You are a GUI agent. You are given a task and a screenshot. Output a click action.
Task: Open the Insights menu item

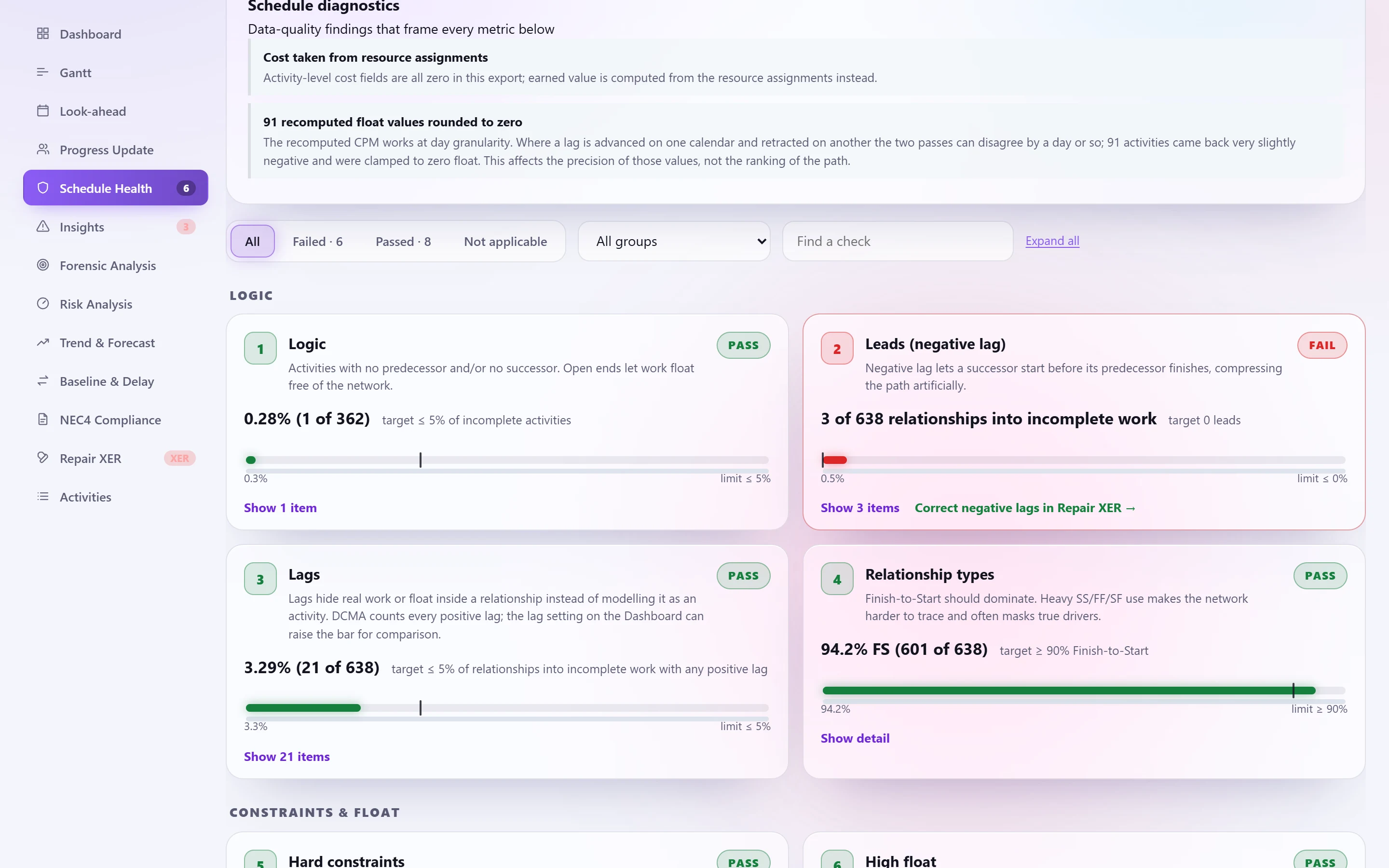(115, 227)
